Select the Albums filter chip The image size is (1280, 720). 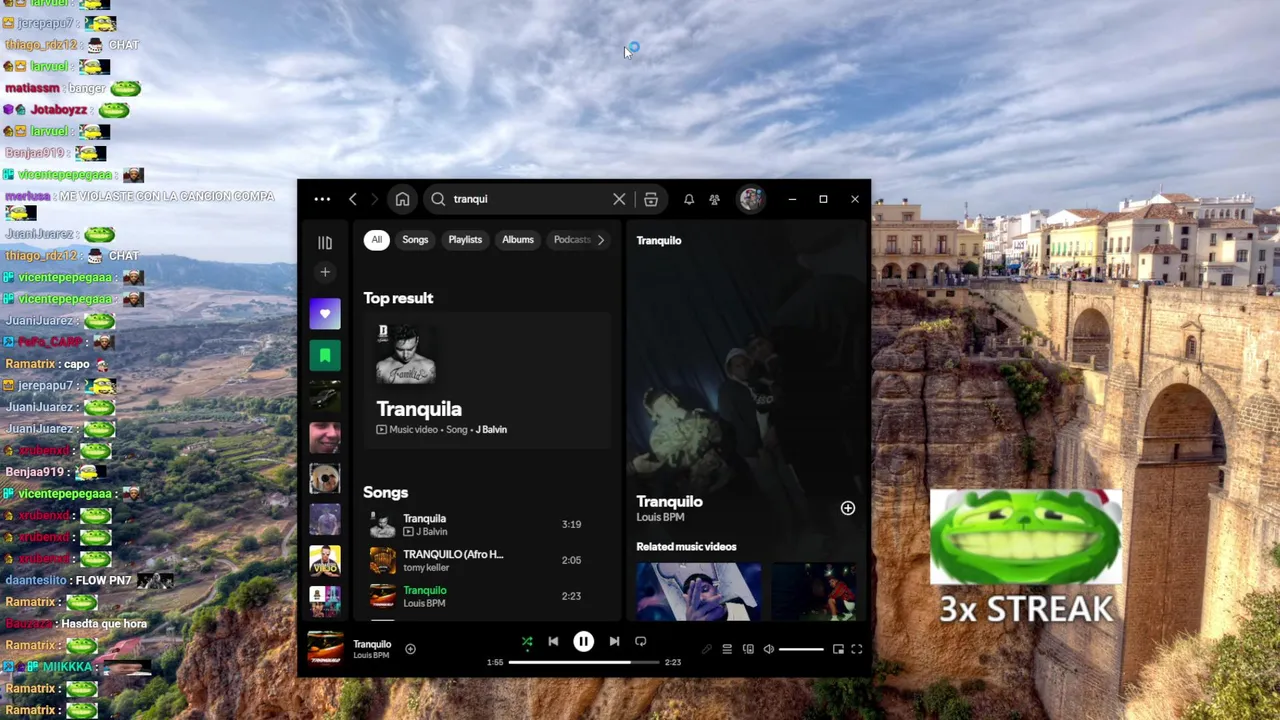coord(518,240)
